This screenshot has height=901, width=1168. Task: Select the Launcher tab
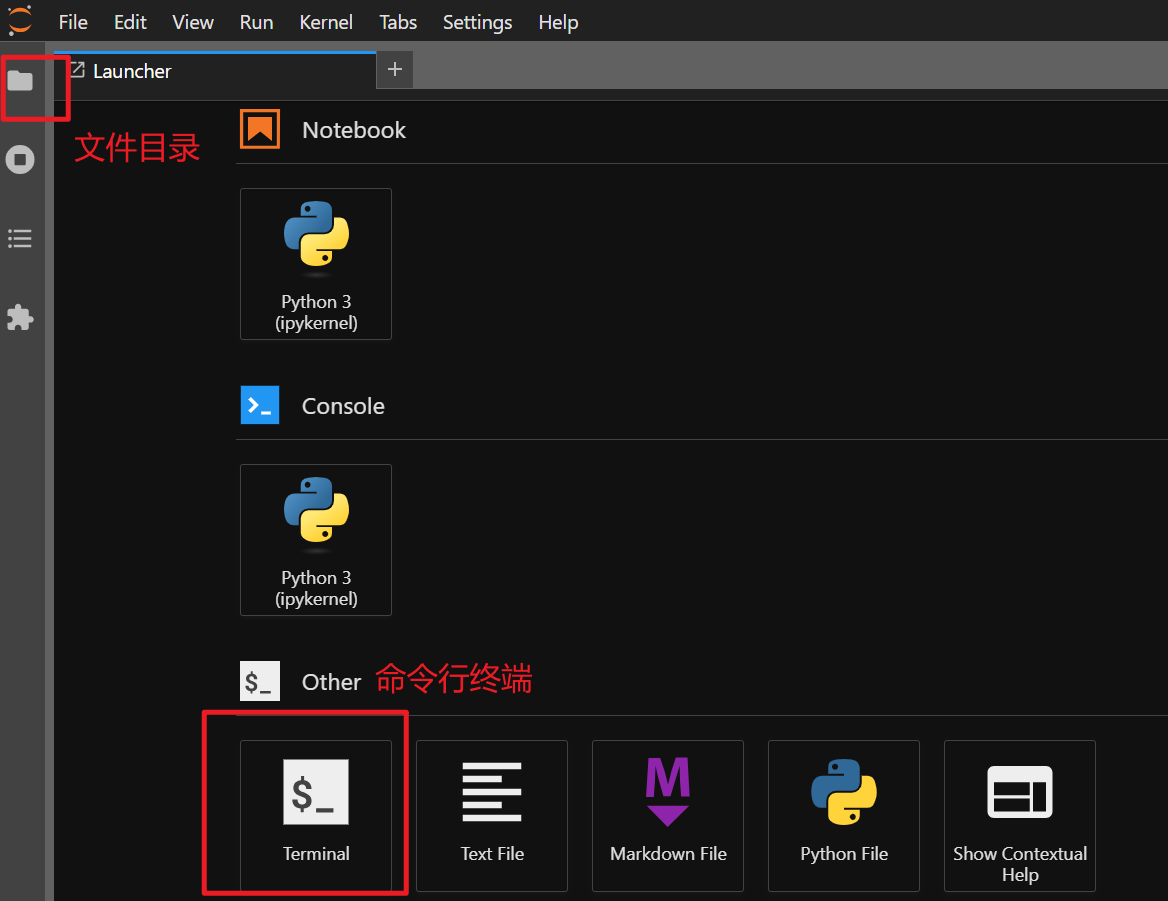tap(132, 71)
